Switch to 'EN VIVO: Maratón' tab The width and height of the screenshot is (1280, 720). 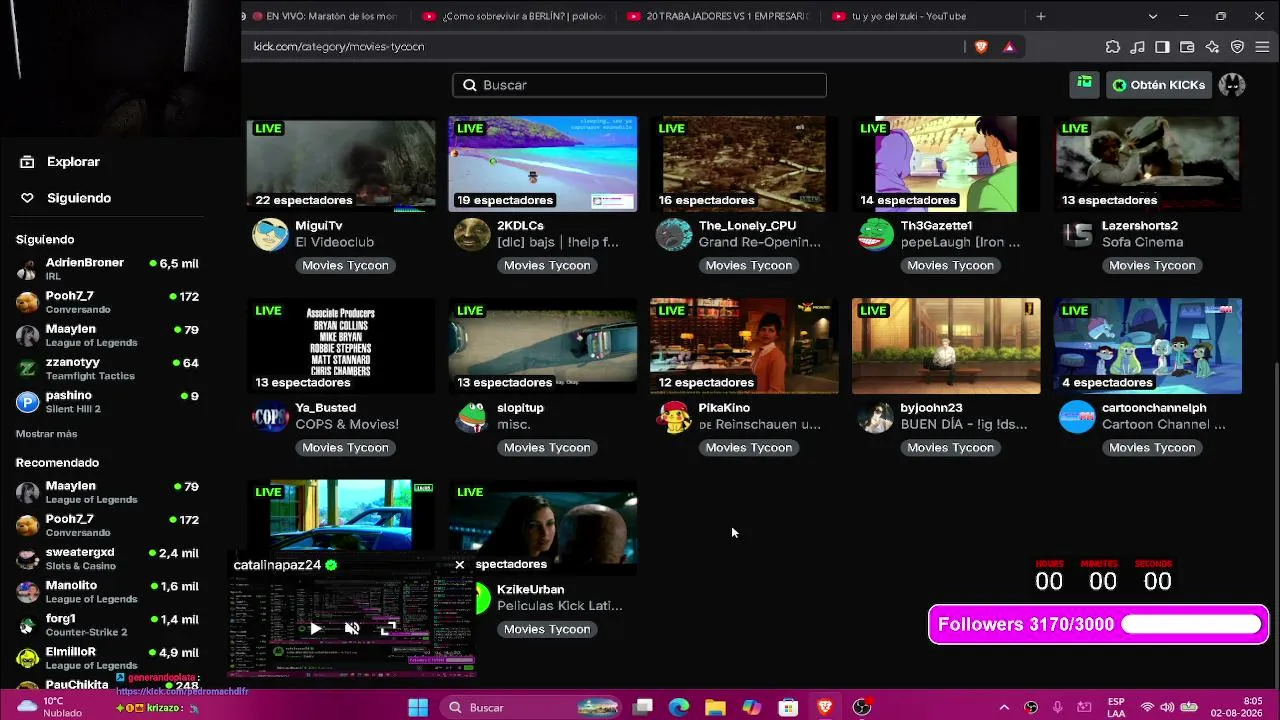pos(325,16)
